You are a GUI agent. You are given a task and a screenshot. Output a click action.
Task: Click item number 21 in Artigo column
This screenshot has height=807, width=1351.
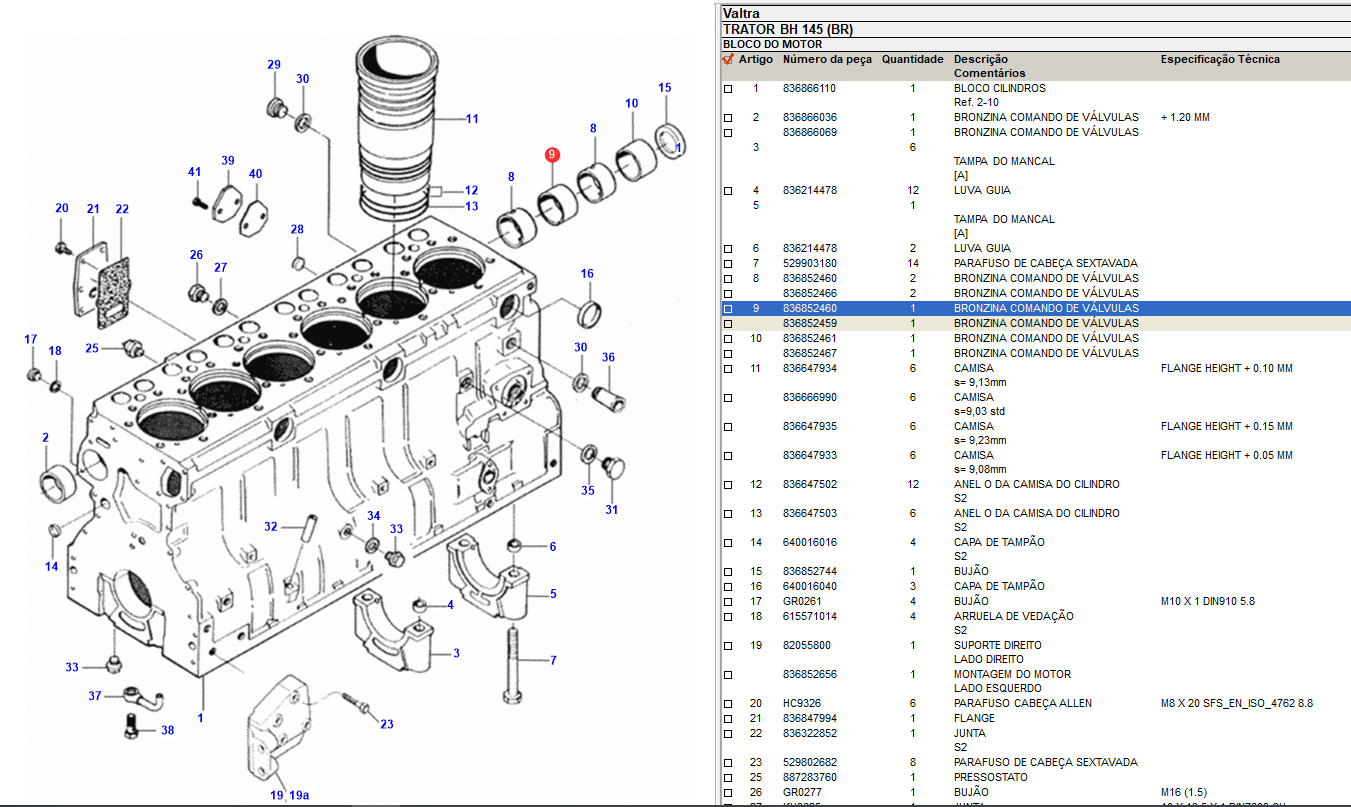(x=755, y=718)
